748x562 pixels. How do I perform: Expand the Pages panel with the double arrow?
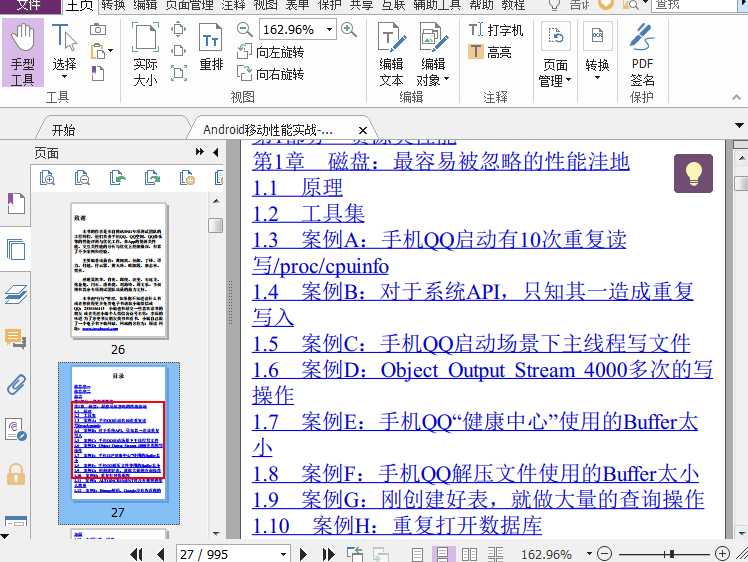[200, 152]
